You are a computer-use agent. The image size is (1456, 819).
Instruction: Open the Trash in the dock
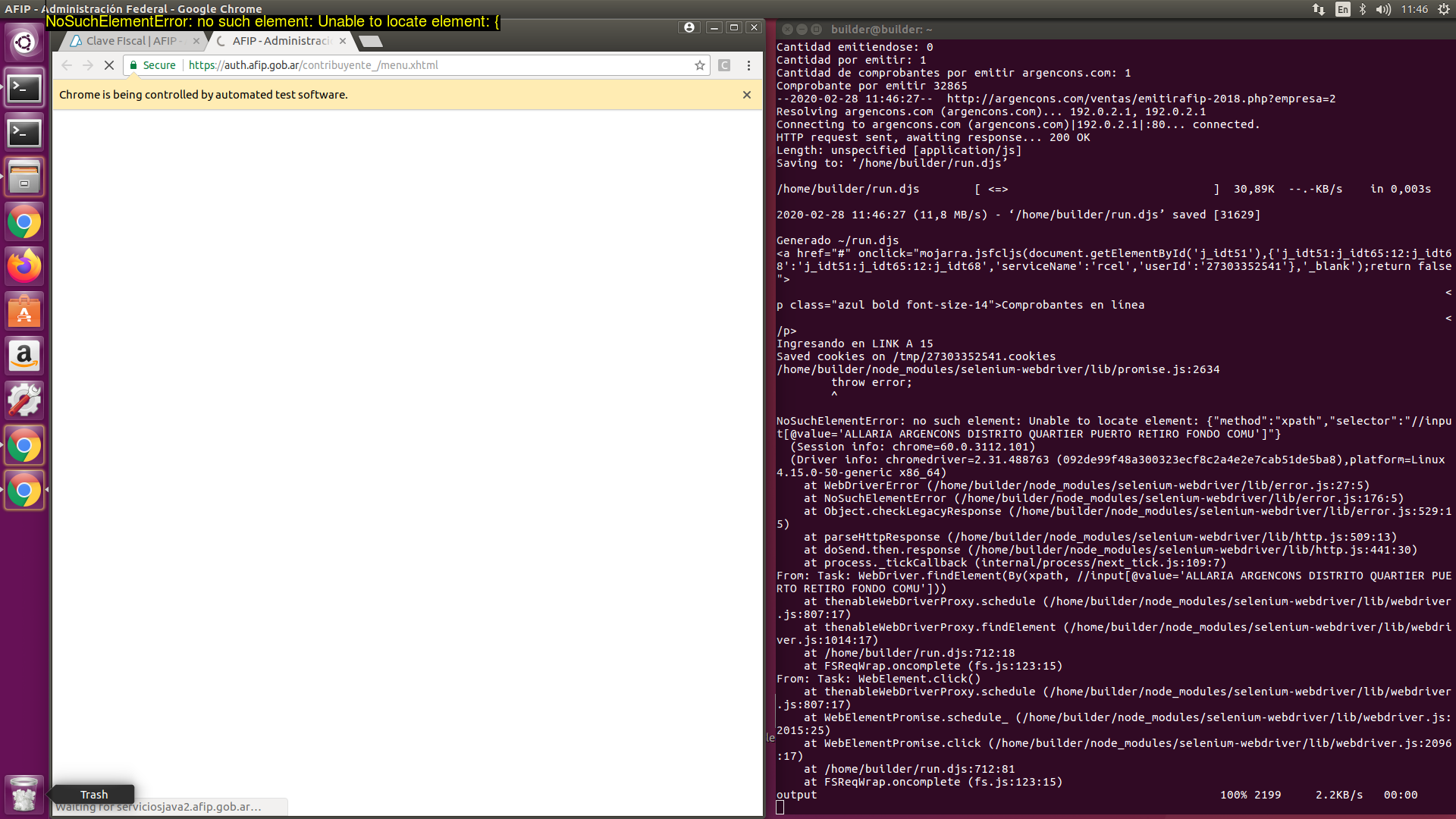[x=24, y=794]
